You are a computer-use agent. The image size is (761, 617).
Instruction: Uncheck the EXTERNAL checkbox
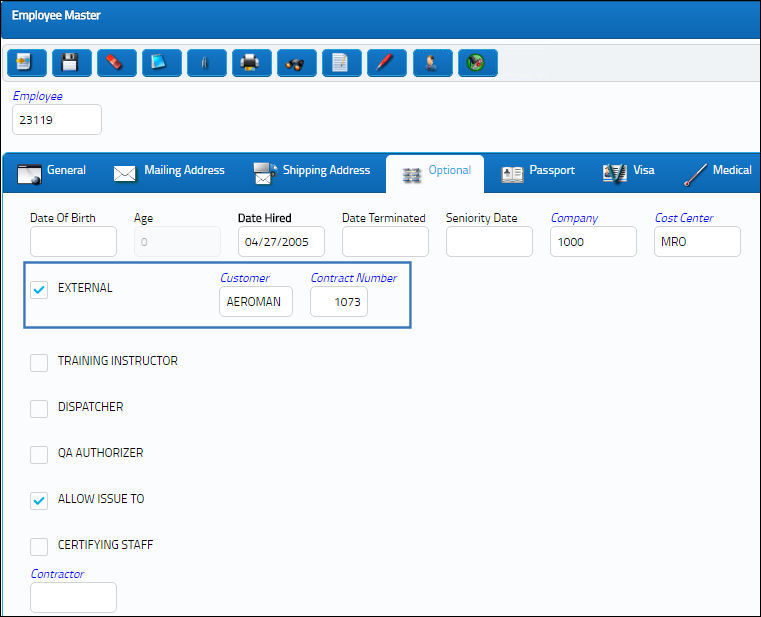(x=39, y=290)
